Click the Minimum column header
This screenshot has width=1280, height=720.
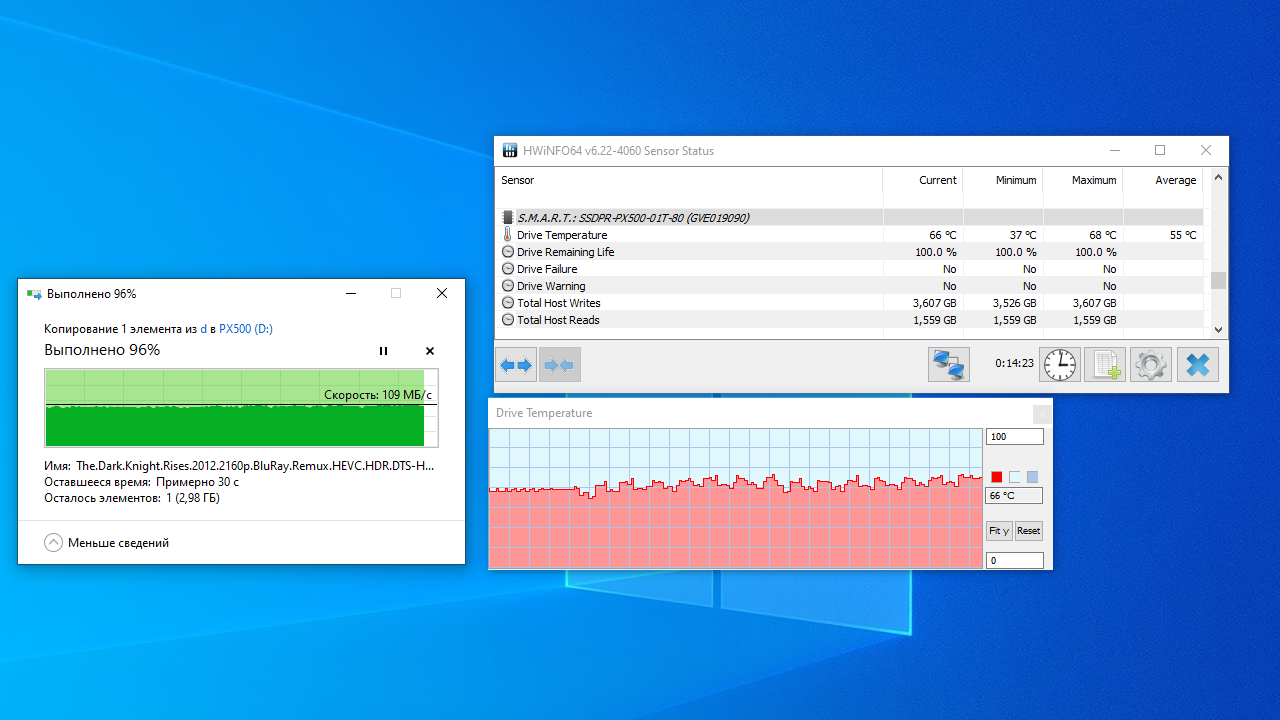pyautogui.click(x=1003, y=180)
